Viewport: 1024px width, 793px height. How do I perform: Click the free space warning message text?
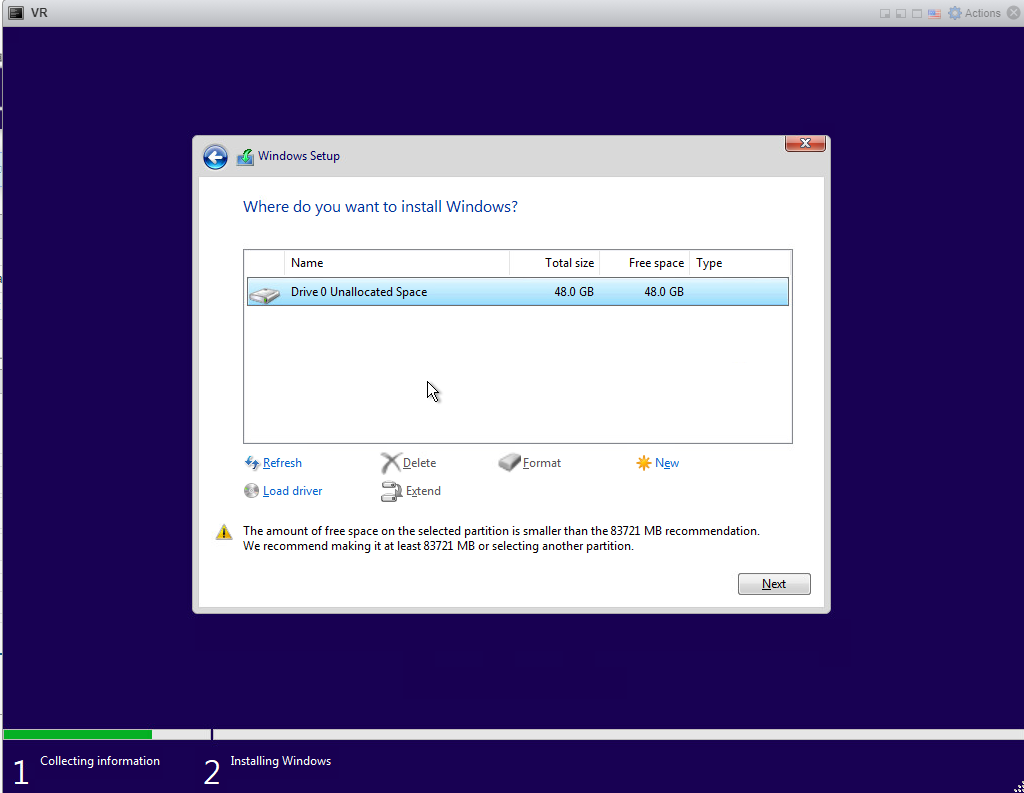501,539
